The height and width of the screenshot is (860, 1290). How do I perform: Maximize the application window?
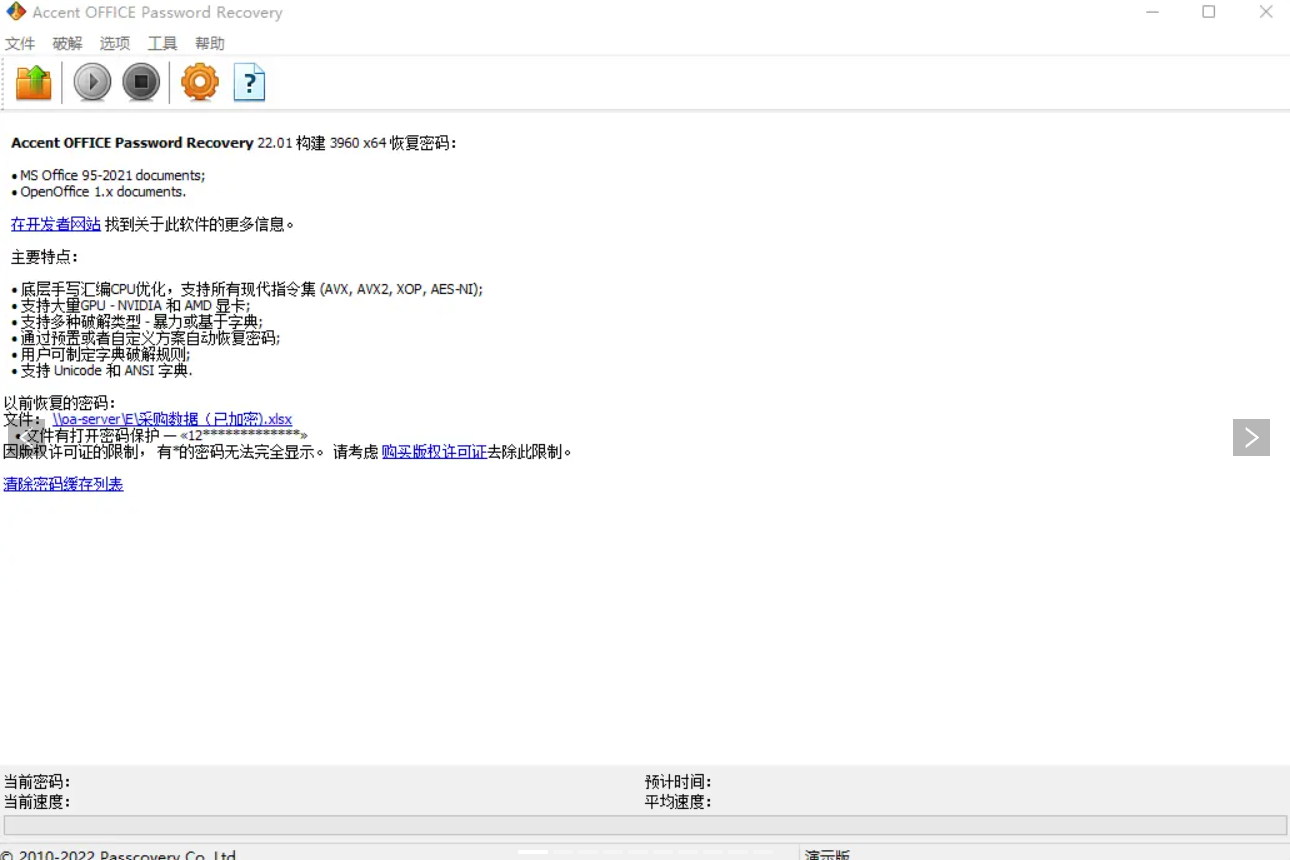pyautogui.click(x=1209, y=12)
